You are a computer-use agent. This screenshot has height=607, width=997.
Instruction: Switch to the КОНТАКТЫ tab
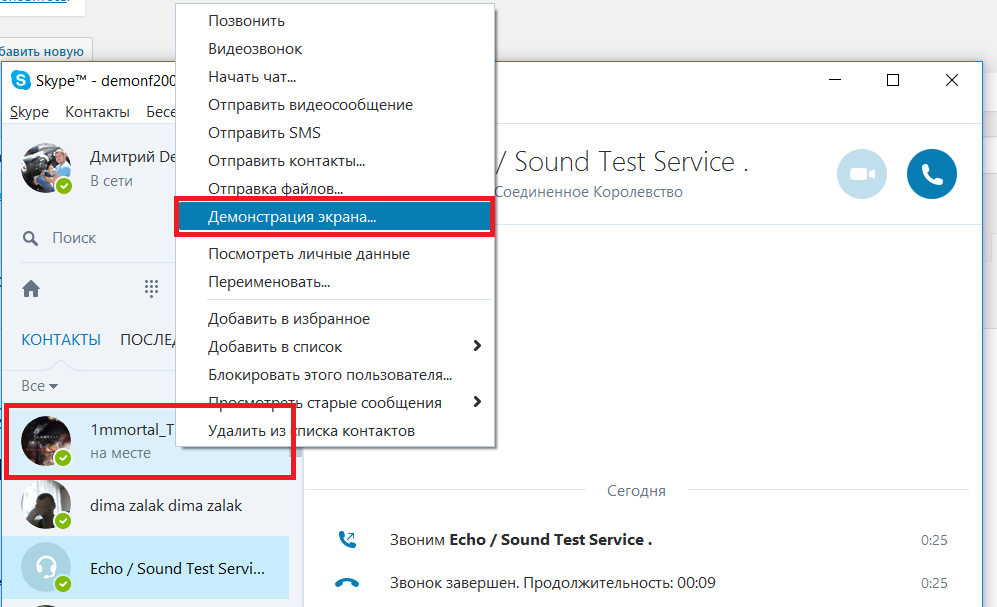(61, 339)
